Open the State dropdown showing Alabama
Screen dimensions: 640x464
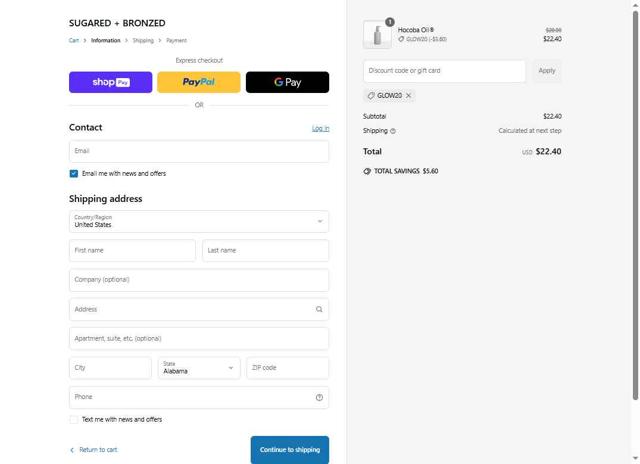(x=199, y=368)
